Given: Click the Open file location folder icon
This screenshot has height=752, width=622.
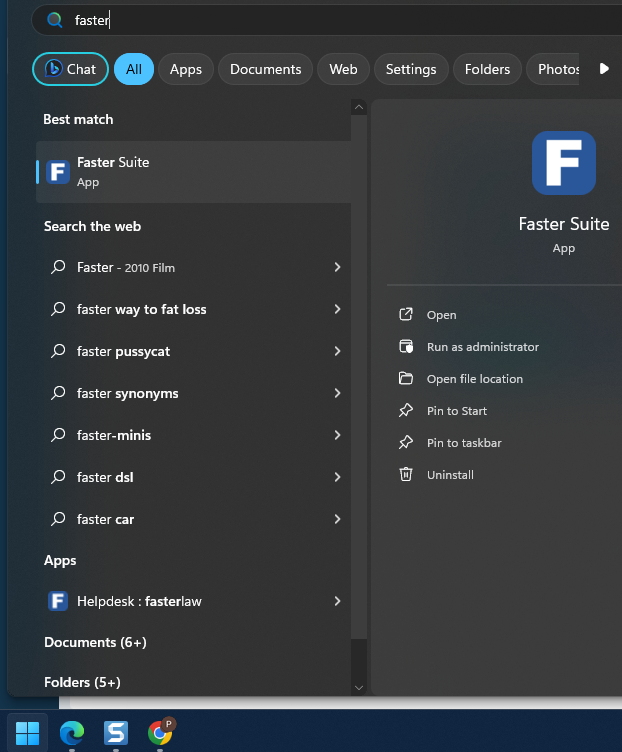Looking at the screenshot, I should pos(406,378).
